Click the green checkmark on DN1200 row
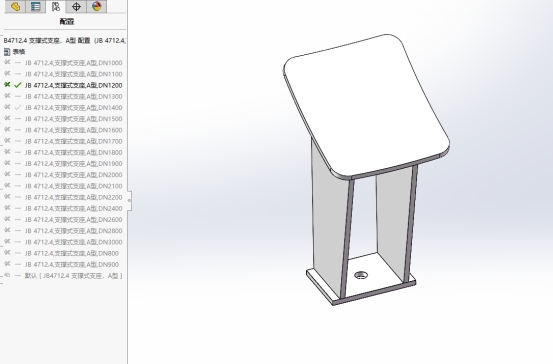 tap(18, 85)
